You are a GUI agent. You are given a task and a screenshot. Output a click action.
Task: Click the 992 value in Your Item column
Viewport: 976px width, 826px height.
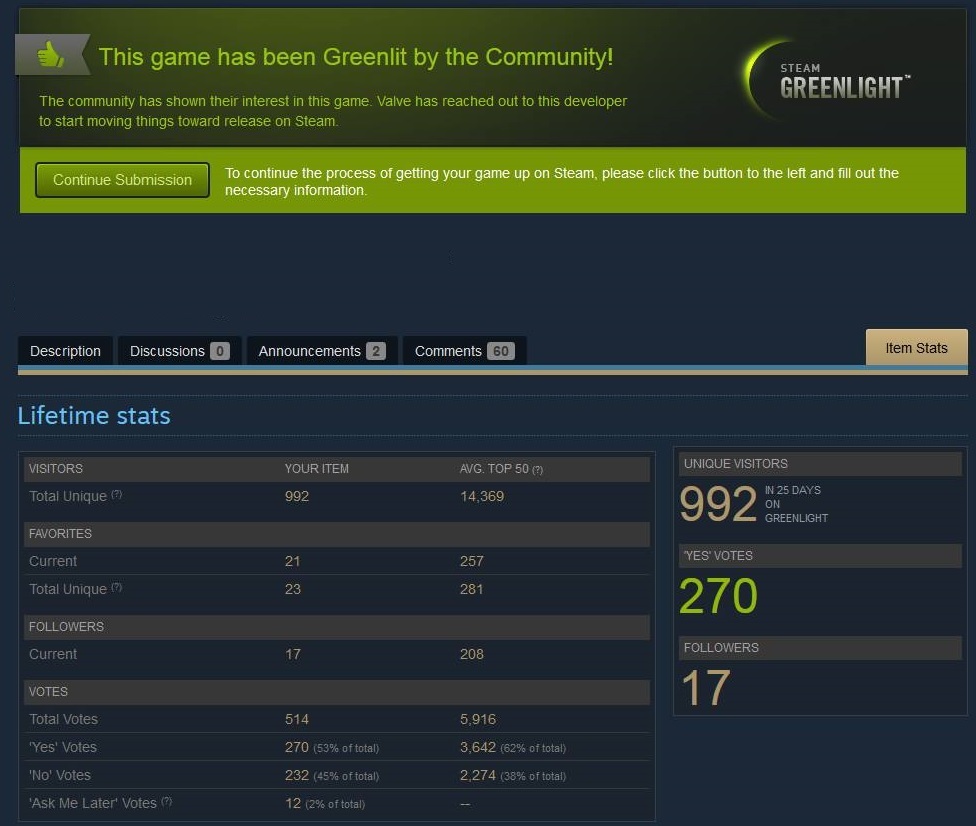pos(297,496)
